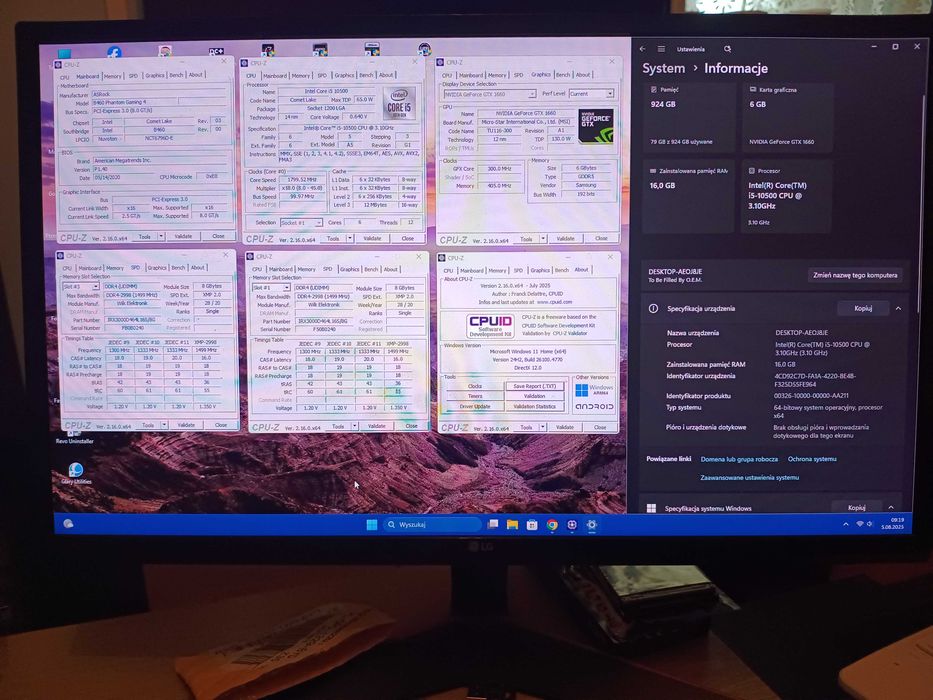The height and width of the screenshot is (700, 933).
Task: Open the Pamięć 924 GB storage card
Action: [690, 117]
